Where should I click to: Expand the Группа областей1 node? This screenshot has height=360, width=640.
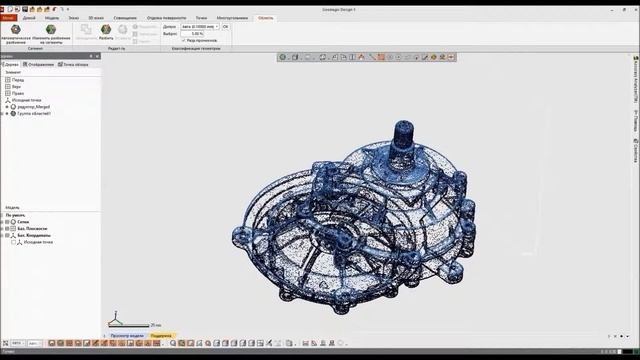2,113
